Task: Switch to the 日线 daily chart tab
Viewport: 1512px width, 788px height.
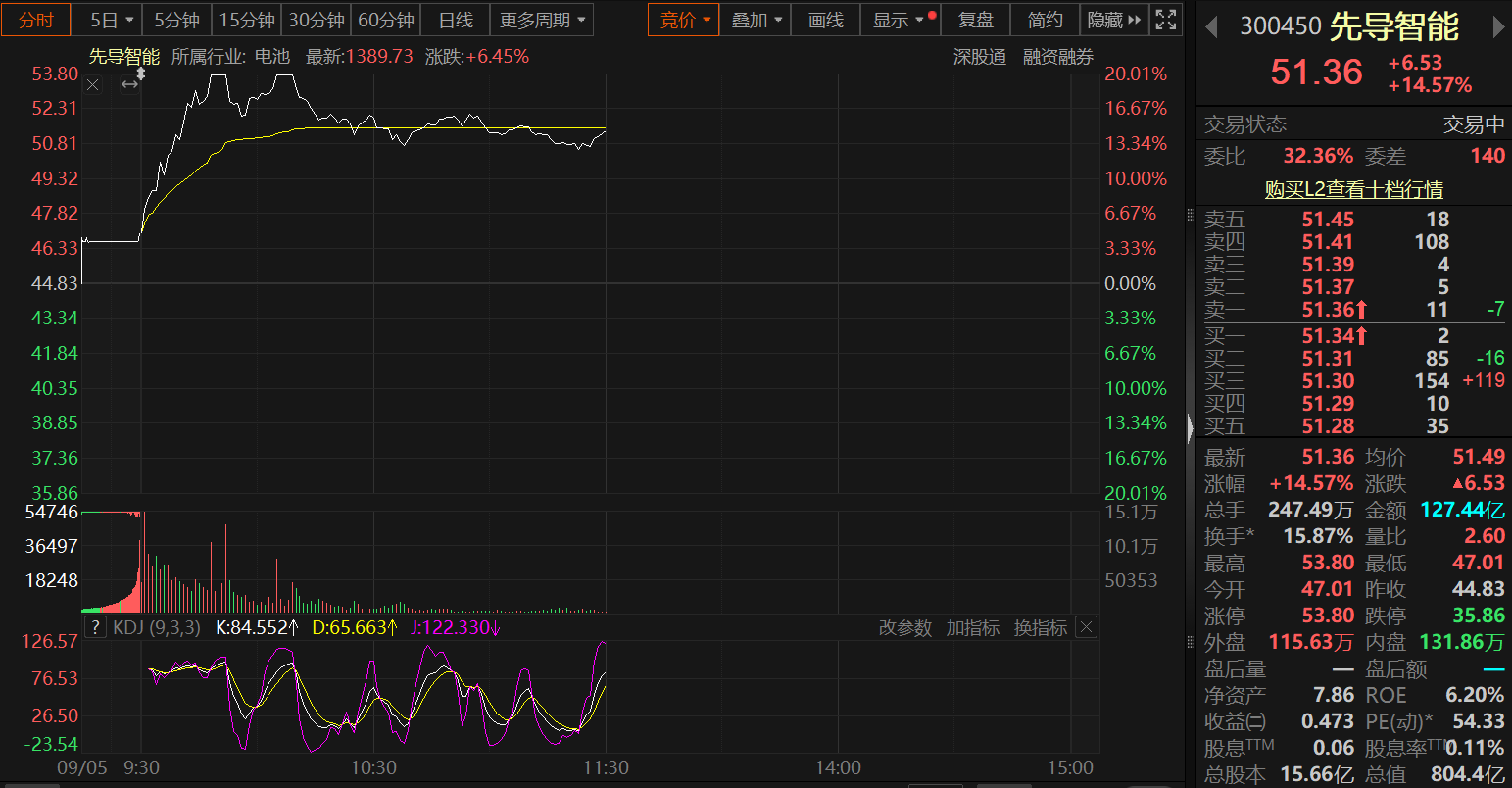Action: [x=456, y=20]
